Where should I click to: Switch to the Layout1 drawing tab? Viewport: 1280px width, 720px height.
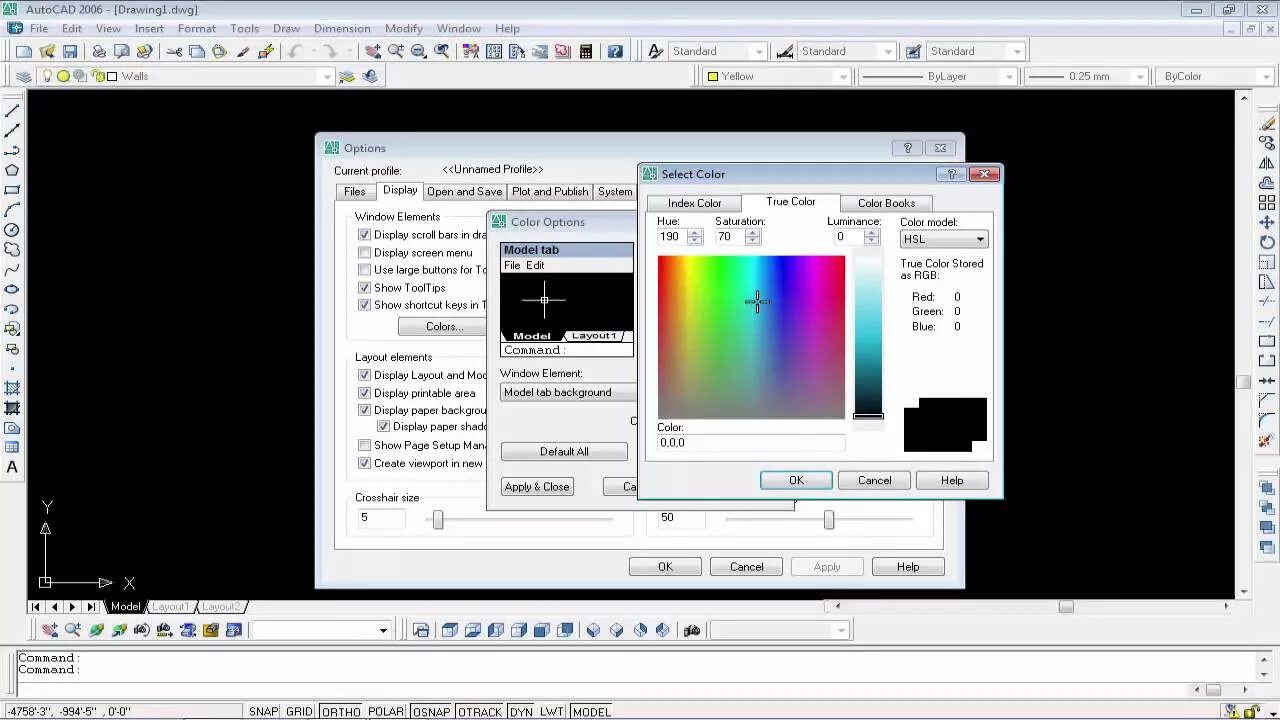tap(170, 607)
